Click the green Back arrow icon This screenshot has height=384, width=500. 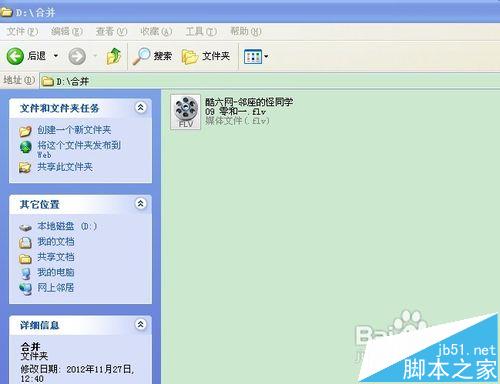(15, 56)
